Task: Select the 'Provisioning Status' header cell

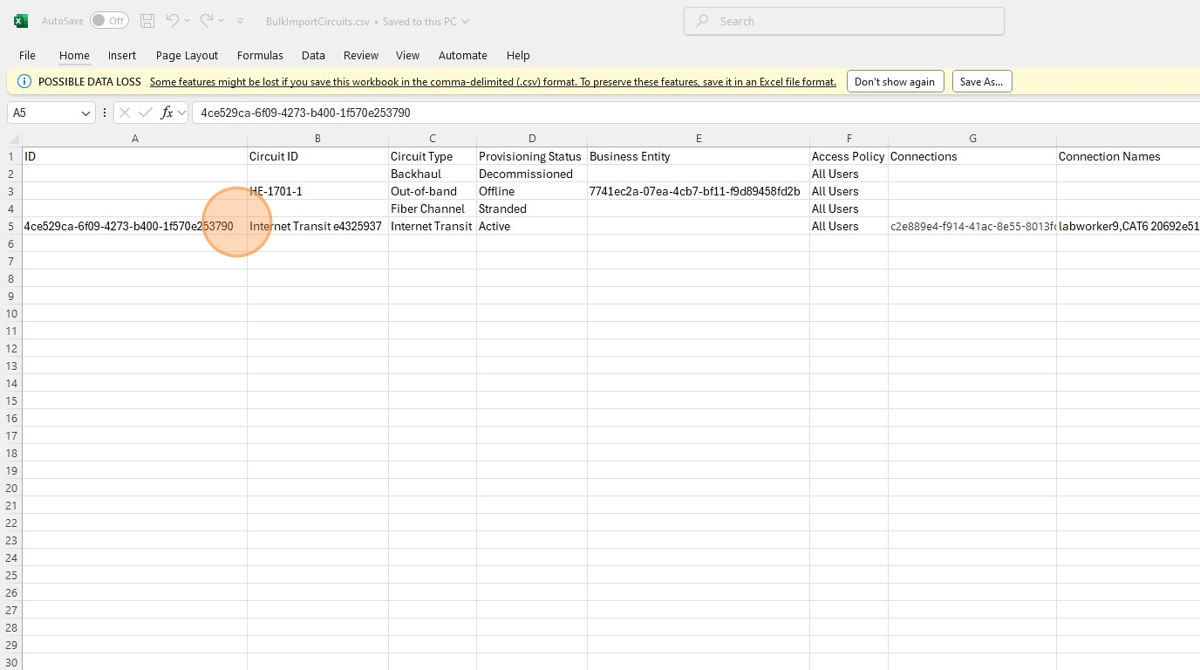Action: tap(532, 156)
